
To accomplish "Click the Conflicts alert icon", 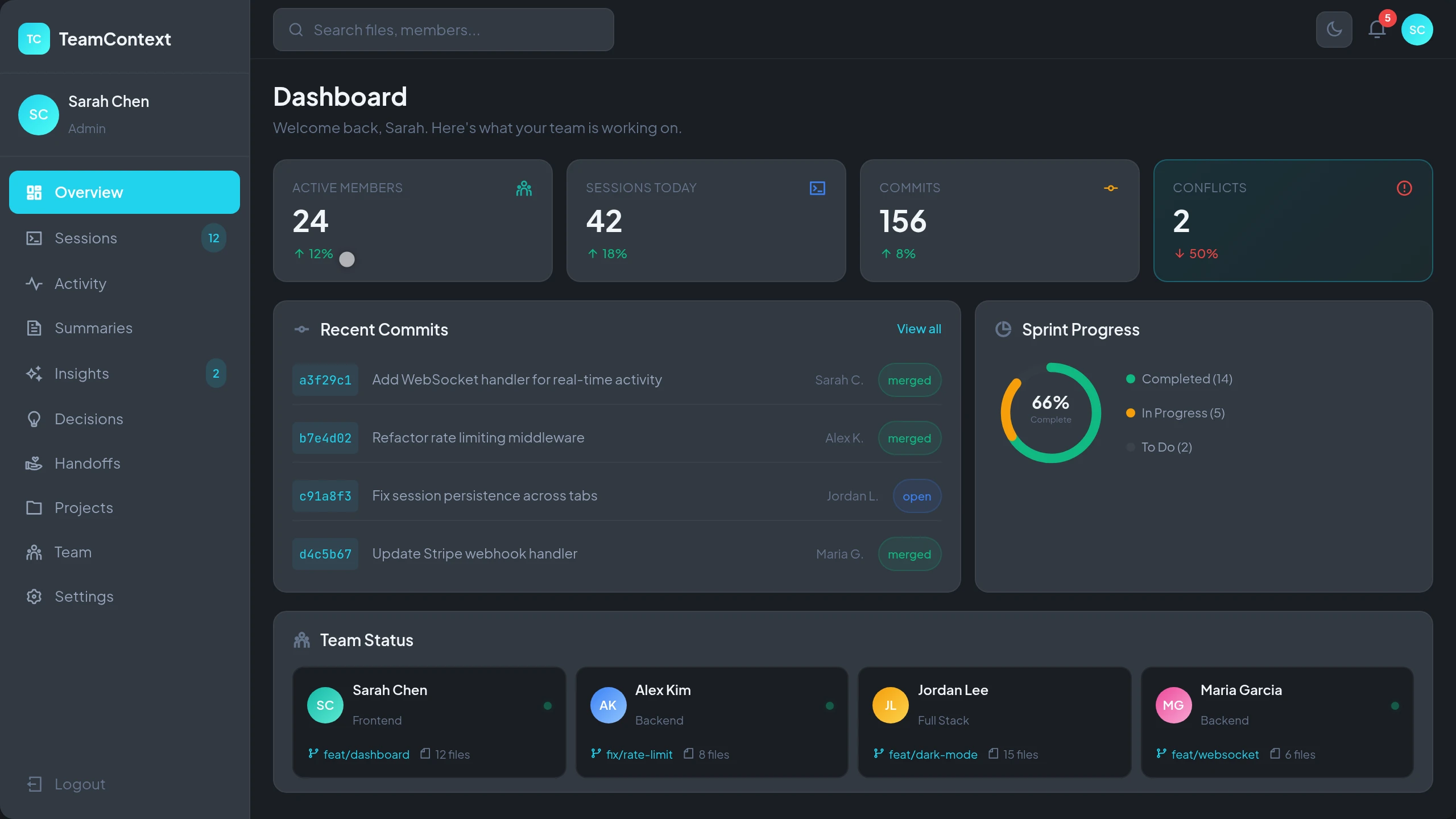I will [1404, 188].
